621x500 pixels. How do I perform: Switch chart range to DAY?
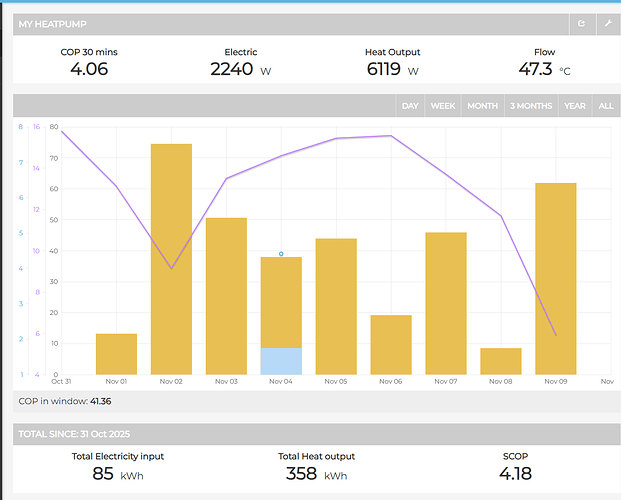[x=410, y=105]
